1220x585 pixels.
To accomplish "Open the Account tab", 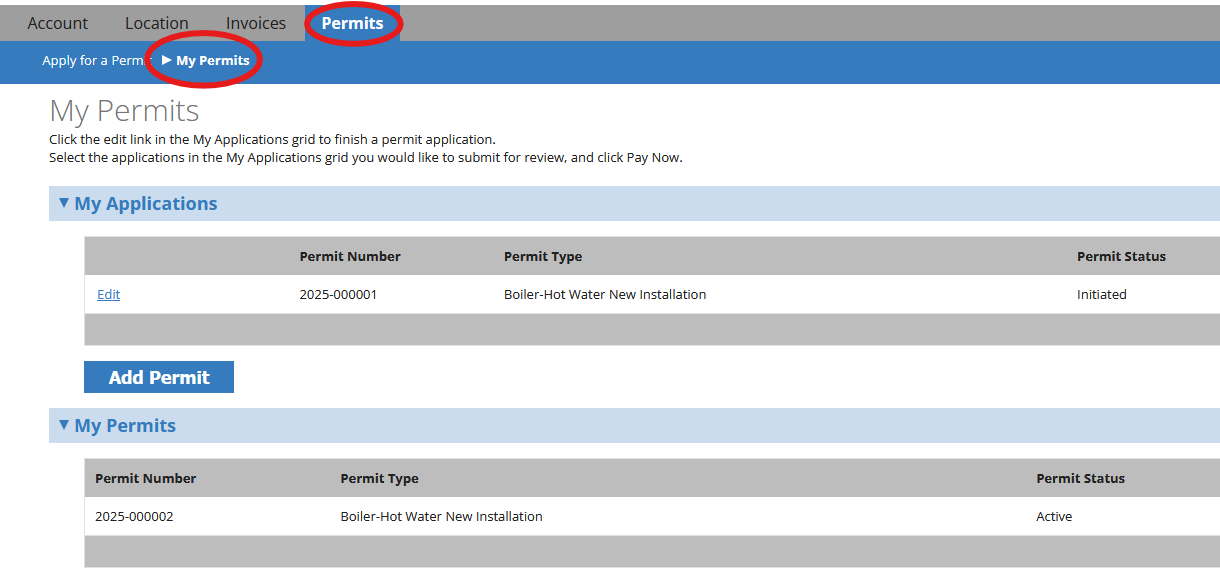I will tap(57, 23).
